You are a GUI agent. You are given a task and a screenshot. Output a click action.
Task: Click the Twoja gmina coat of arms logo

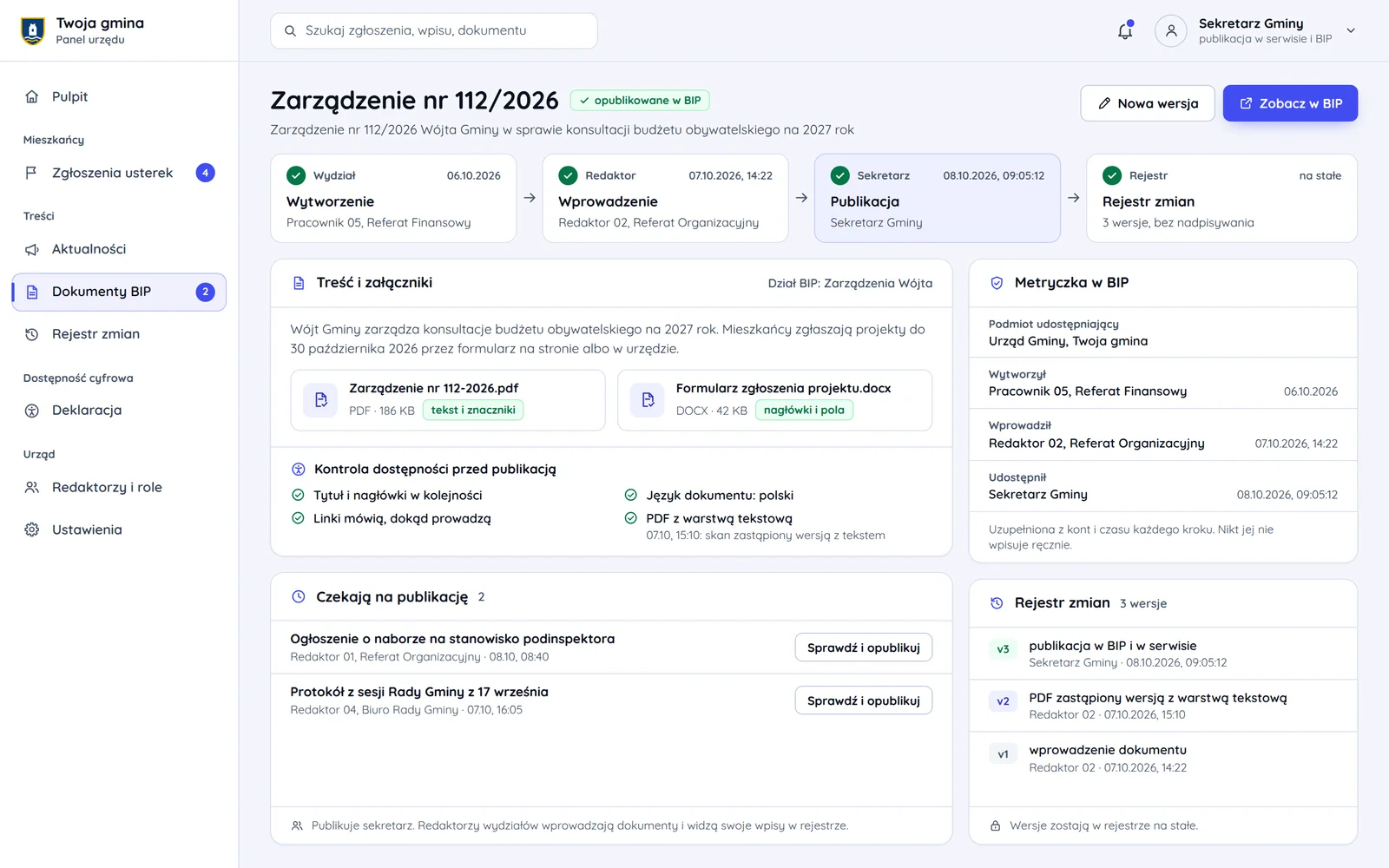(32, 30)
